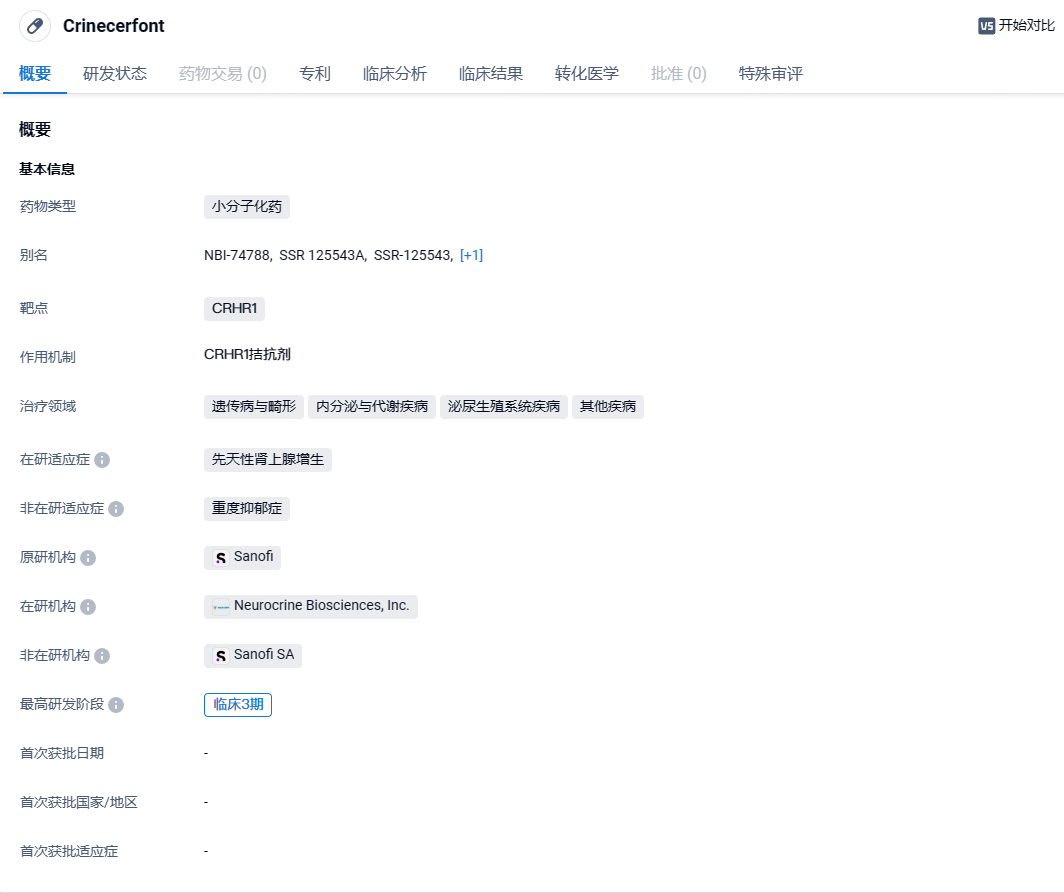Click the alias SSR 125543A
1064x893 pixels.
(x=322, y=255)
